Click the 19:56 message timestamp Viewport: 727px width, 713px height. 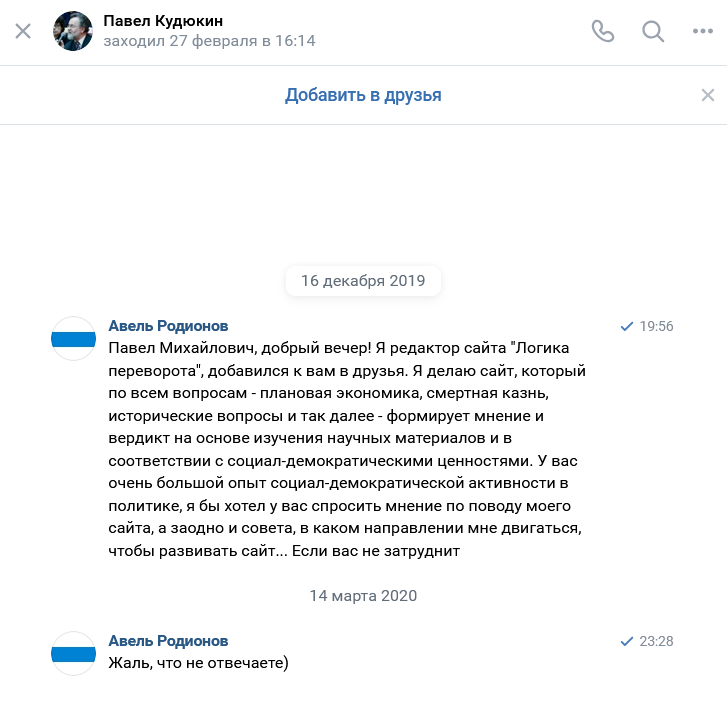point(656,326)
